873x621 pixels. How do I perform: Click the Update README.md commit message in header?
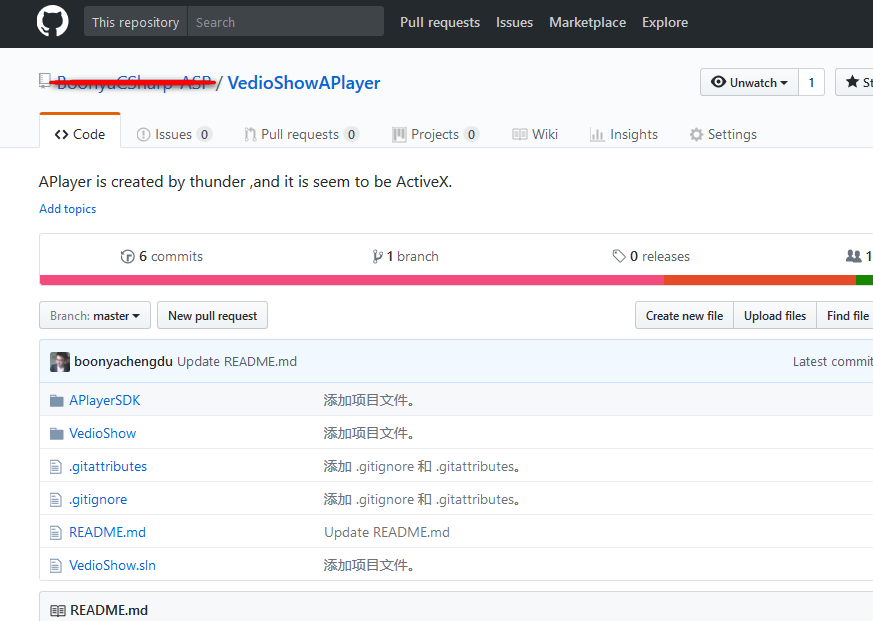(x=237, y=361)
